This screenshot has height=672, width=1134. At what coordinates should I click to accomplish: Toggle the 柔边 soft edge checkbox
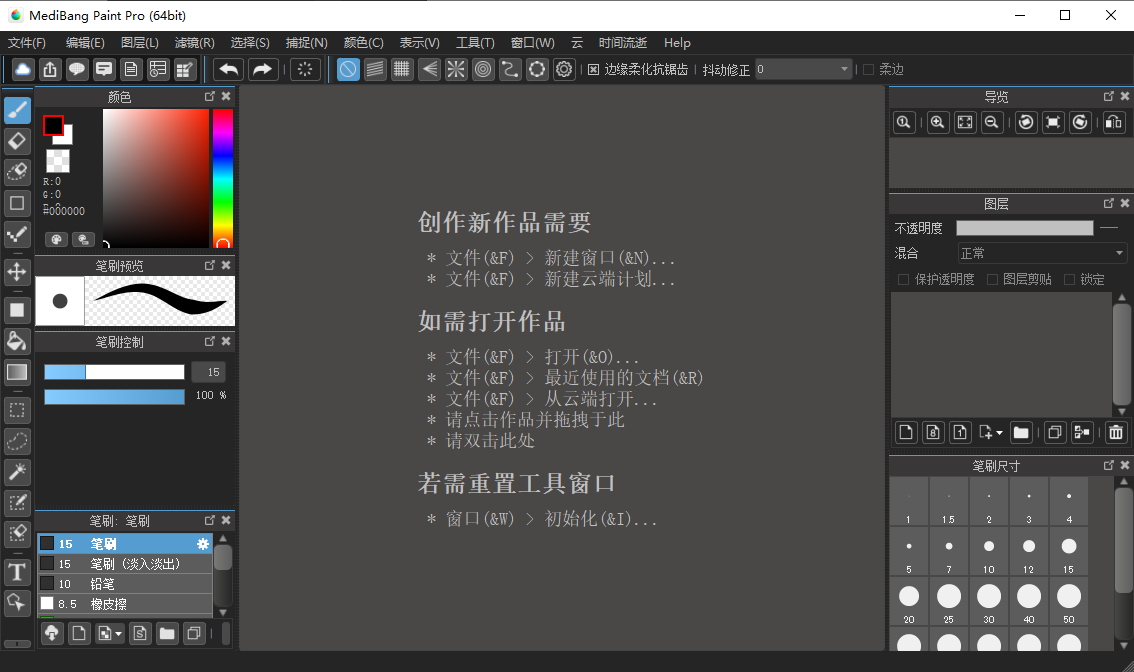(869, 69)
